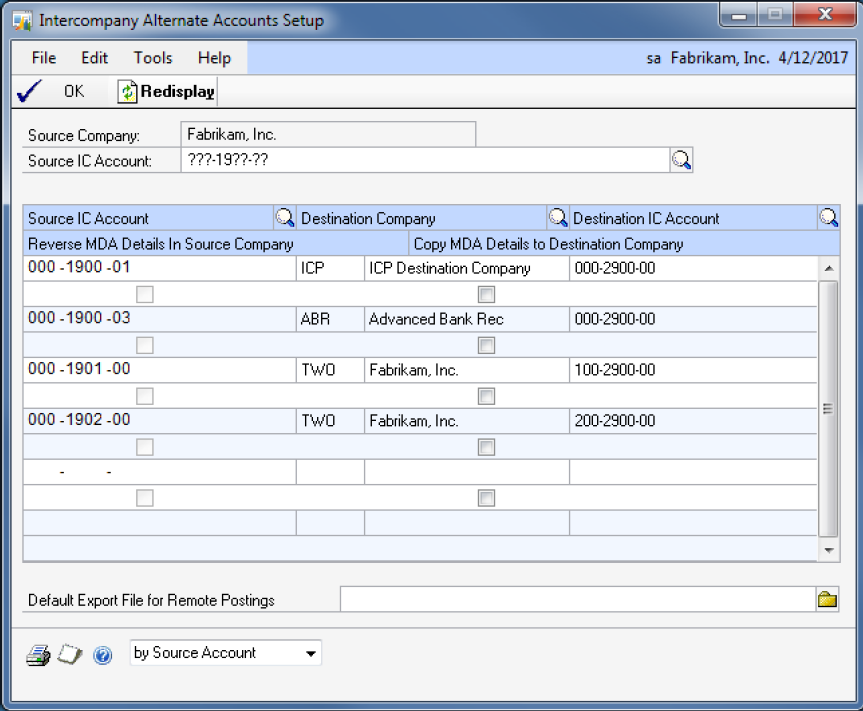
Task: Toggle Reverse MDA checkbox for 000-1902-00
Action: point(145,447)
